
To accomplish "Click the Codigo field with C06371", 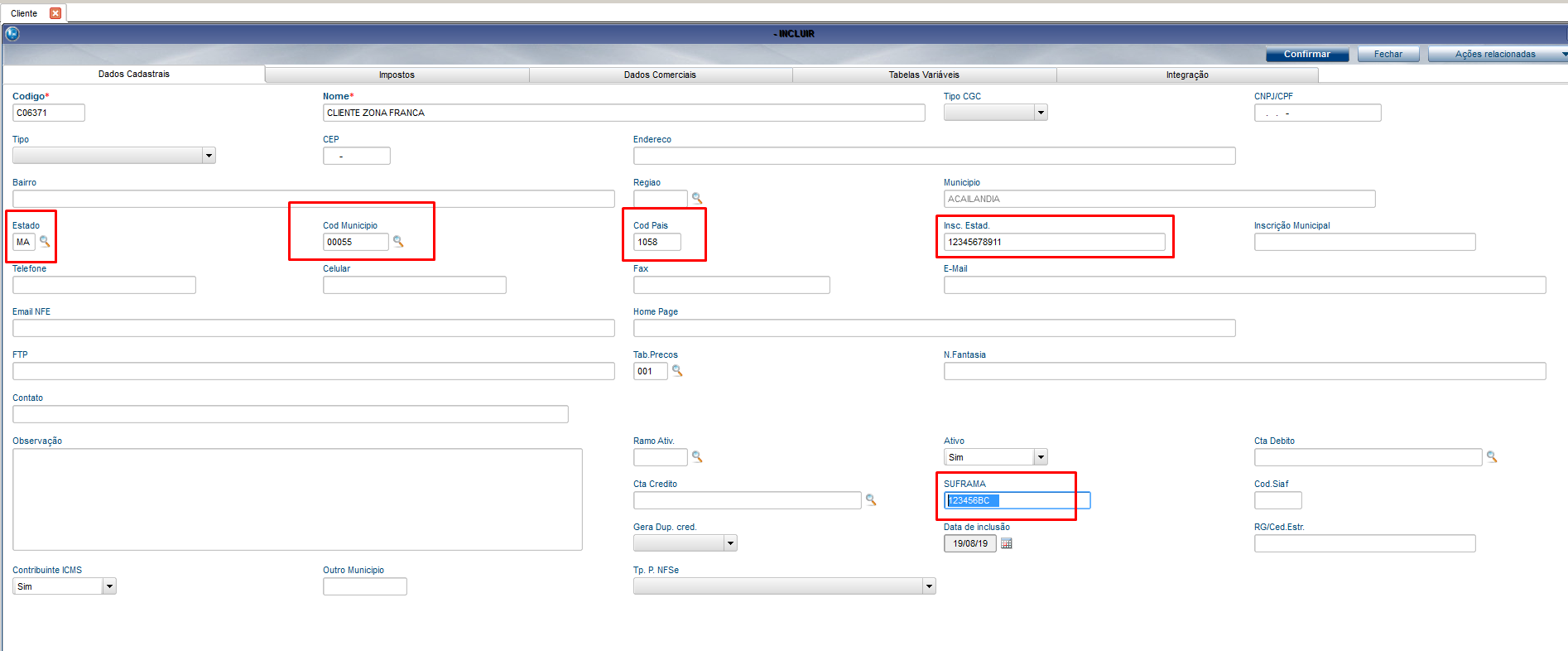I will (49, 113).
